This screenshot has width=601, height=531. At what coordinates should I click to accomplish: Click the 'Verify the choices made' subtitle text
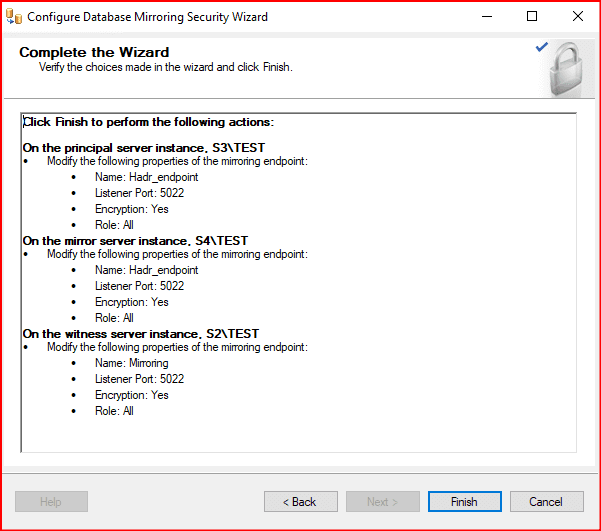165,67
